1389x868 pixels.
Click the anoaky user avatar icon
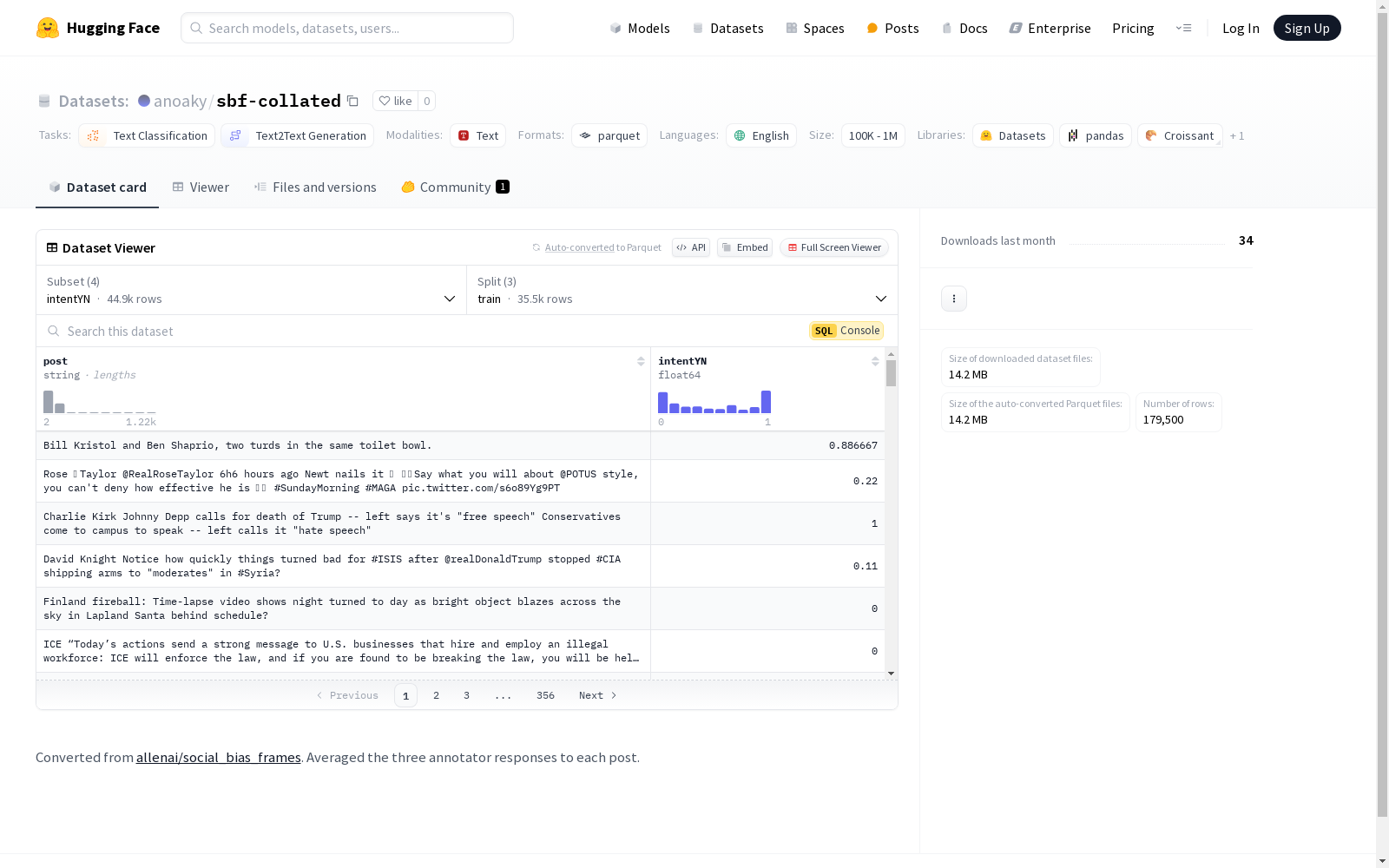point(144,101)
